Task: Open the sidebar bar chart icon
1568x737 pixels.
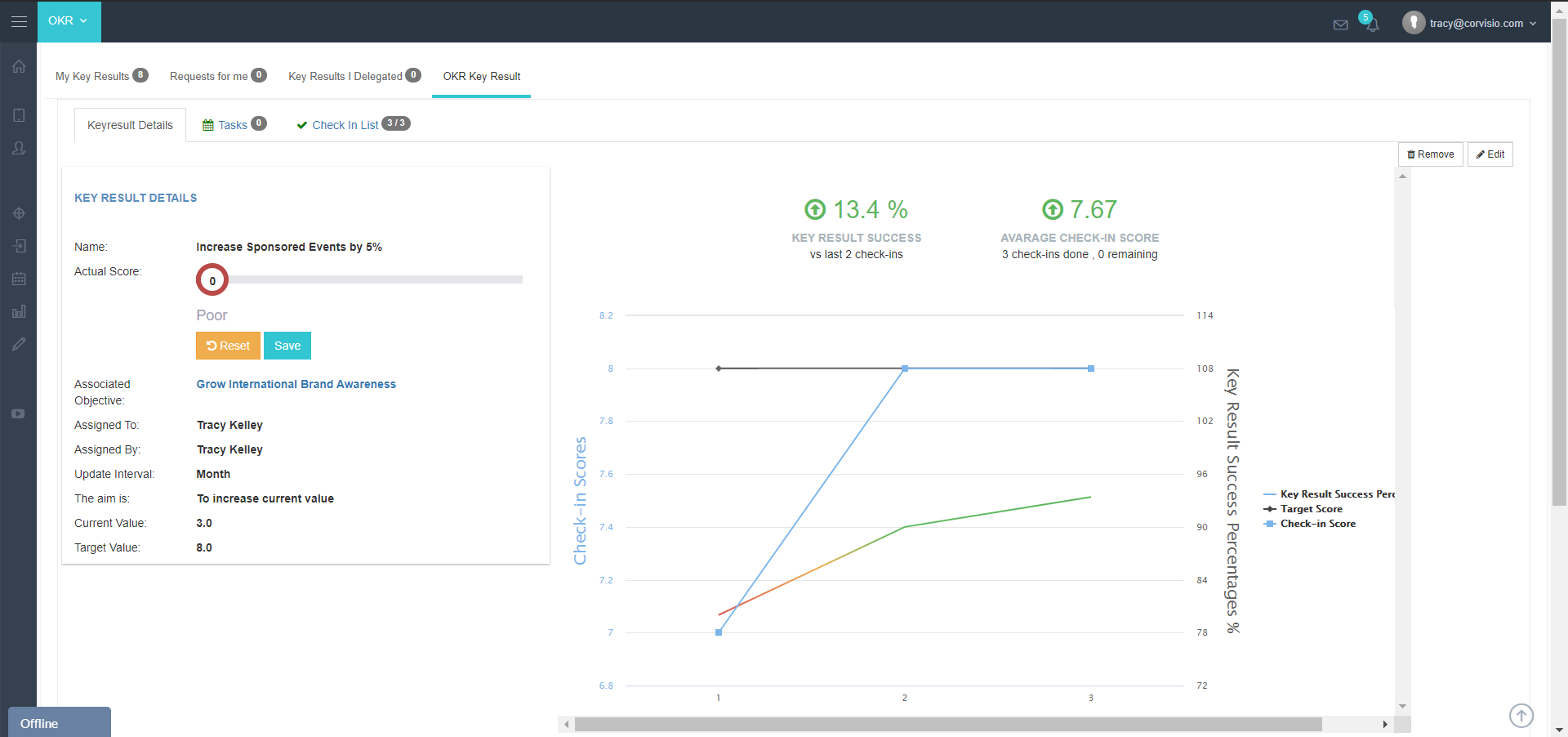Action: point(19,311)
